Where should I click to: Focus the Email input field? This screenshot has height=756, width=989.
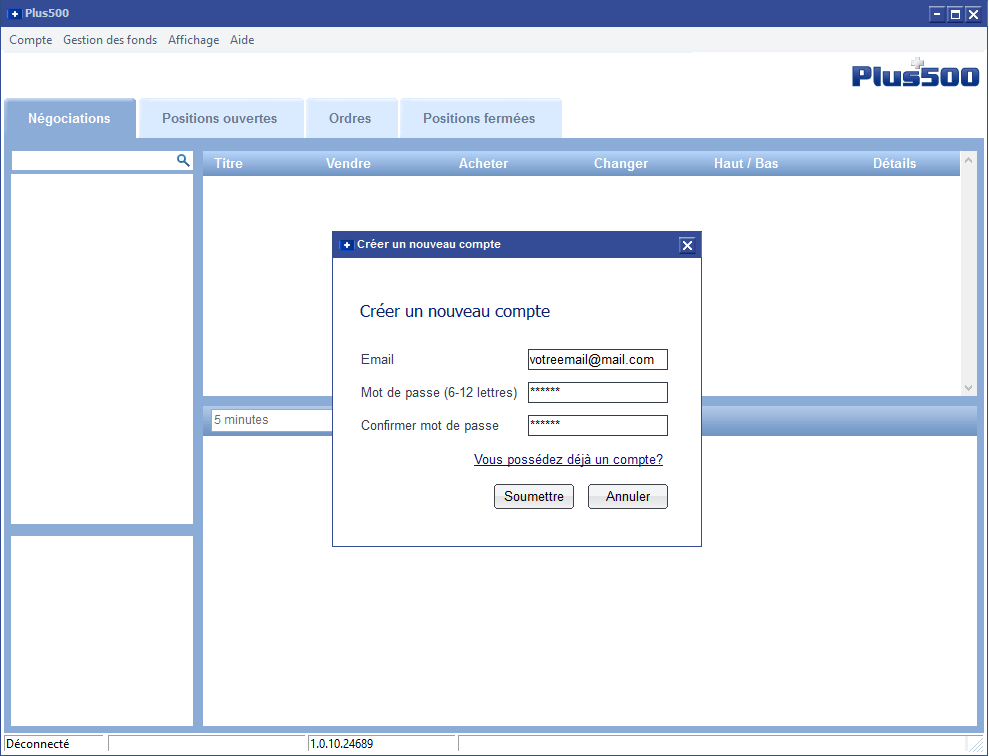pos(597,359)
